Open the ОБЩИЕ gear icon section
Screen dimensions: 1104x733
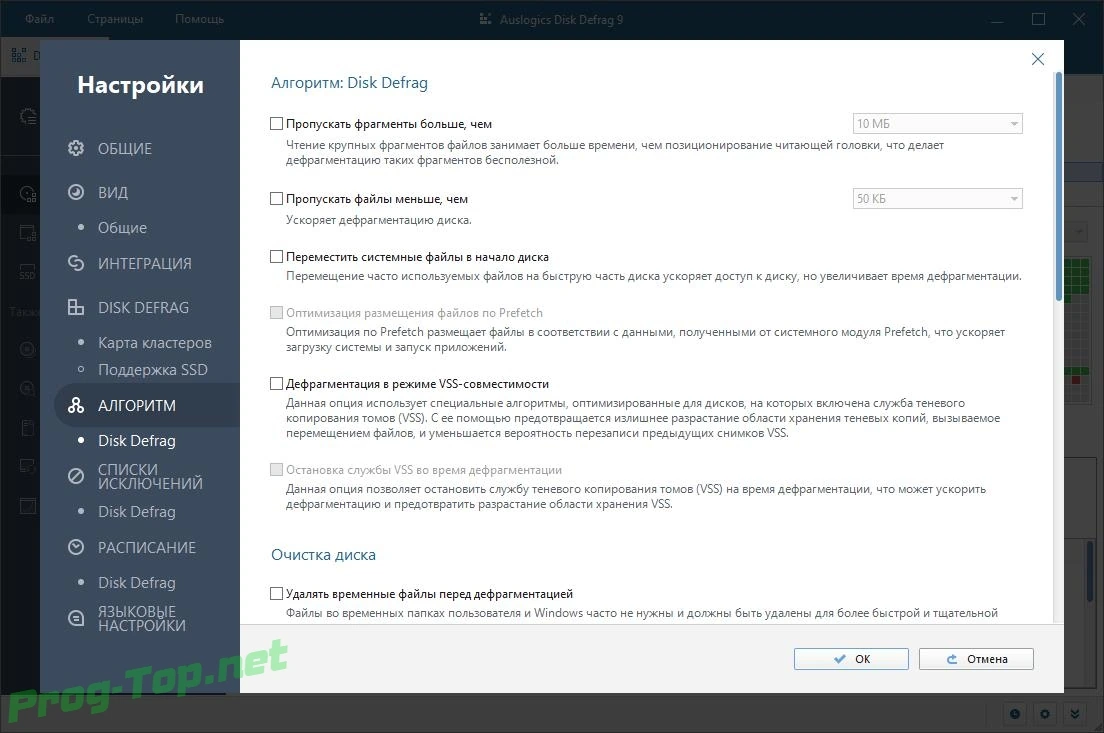coord(76,149)
